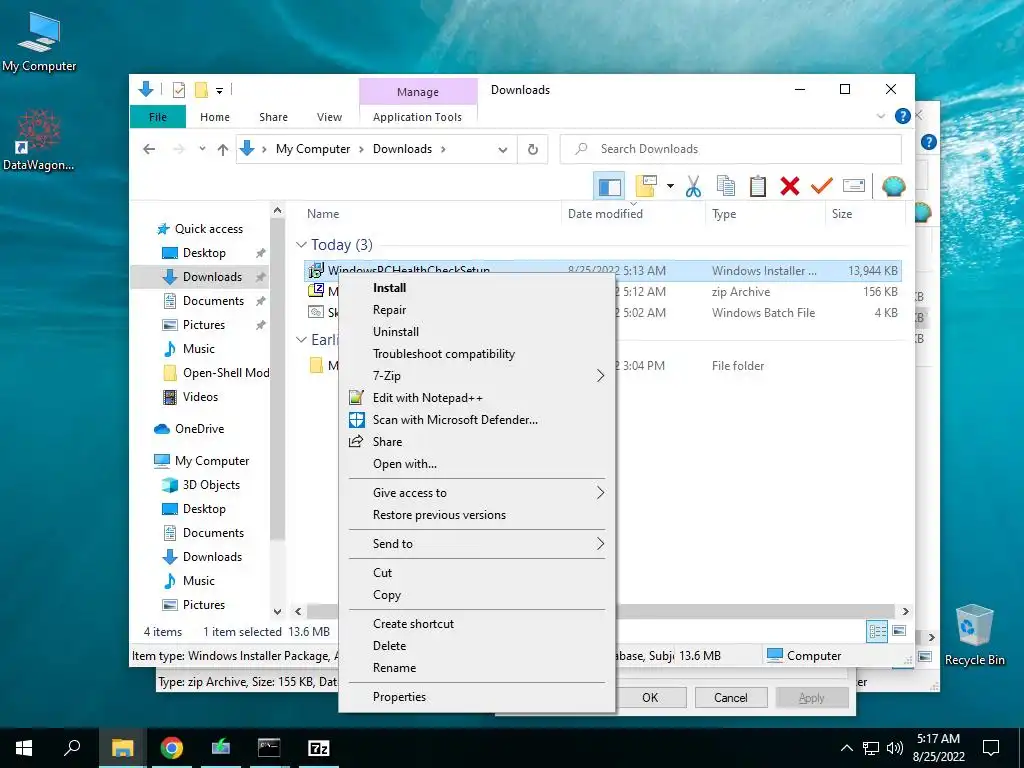The width and height of the screenshot is (1024, 768).
Task: Go up one folder level arrow
Action: (x=223, y=150)
